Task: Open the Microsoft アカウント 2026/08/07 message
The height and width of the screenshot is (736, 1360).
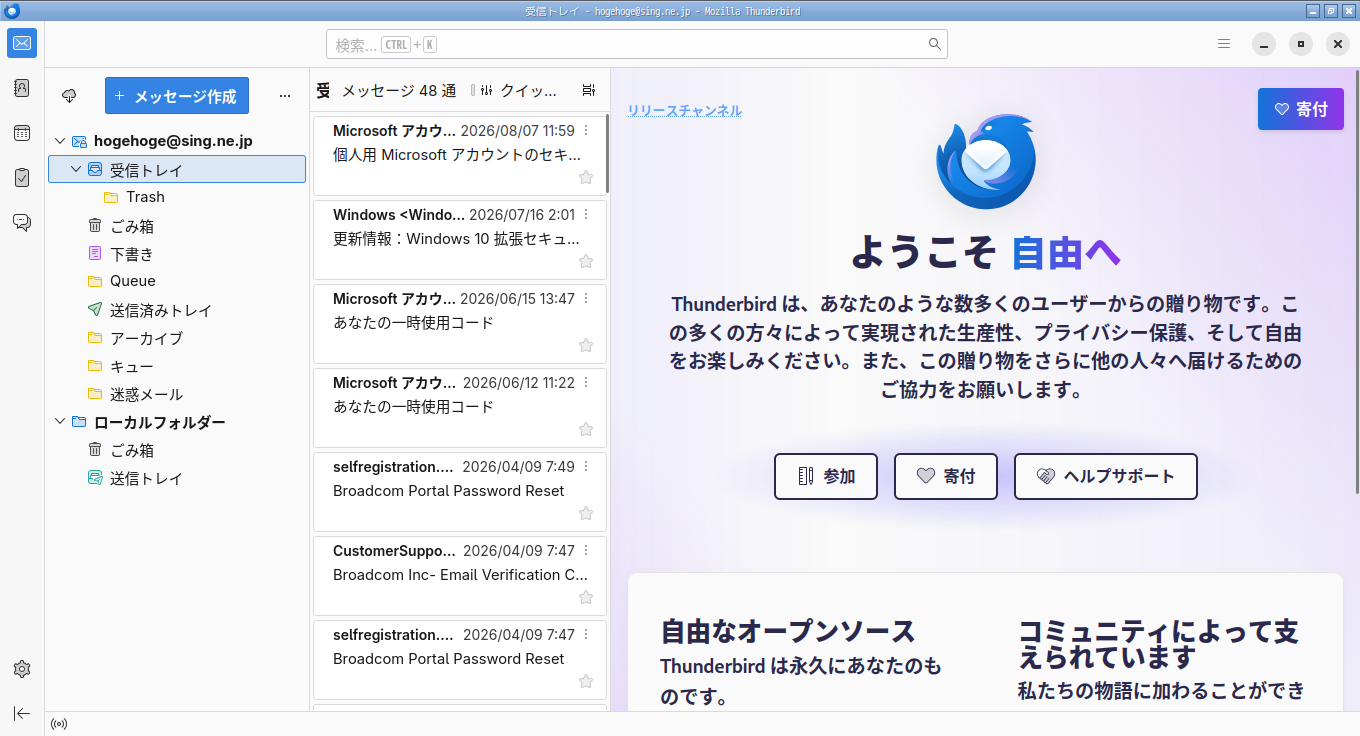Action: [460, 155]
